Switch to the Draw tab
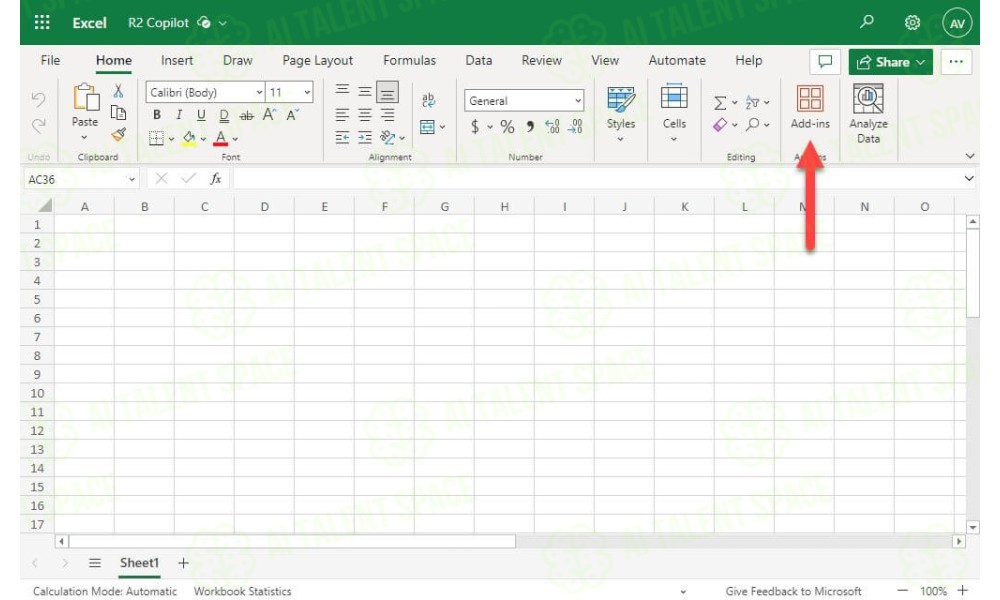This screenshot has height=600, width=1000. tap(238, 61)
